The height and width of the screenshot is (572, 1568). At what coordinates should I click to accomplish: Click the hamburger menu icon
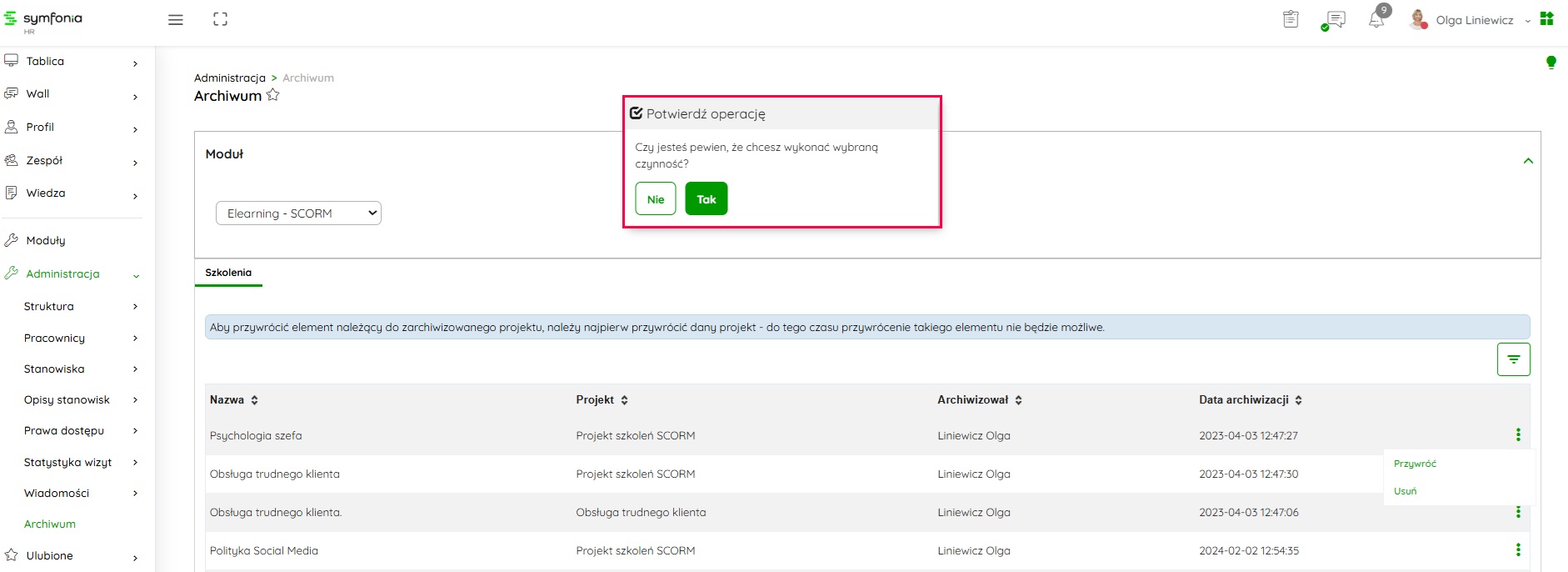coord(175,20)
